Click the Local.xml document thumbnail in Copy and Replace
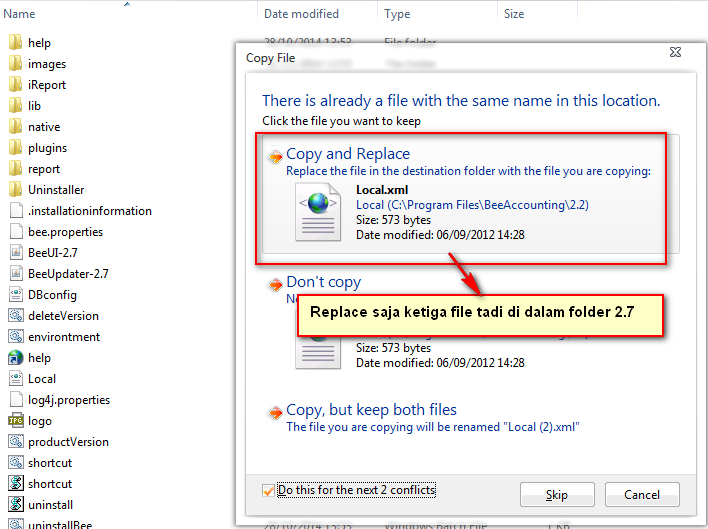Image resolution: width=708 pixels, height=529 pixels. coord(318,212)
